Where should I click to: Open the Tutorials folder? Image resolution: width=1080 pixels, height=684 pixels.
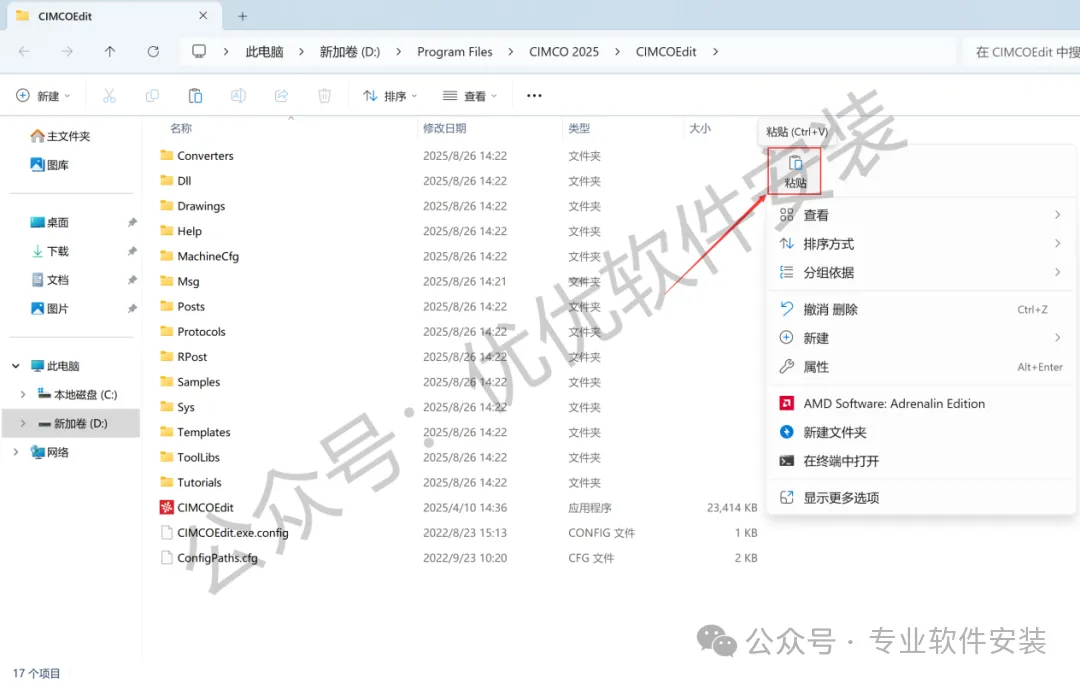pos(199,482)
